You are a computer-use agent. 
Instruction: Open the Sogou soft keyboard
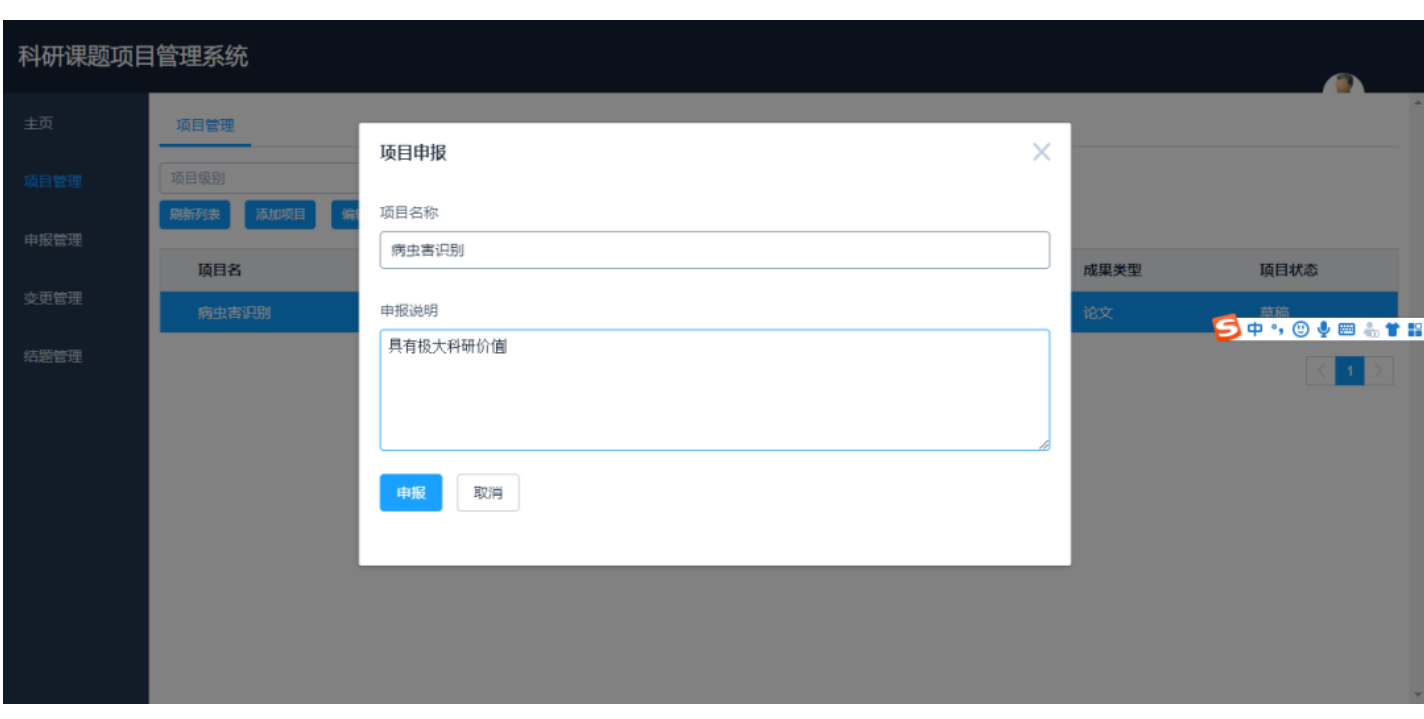(1346, 330)
